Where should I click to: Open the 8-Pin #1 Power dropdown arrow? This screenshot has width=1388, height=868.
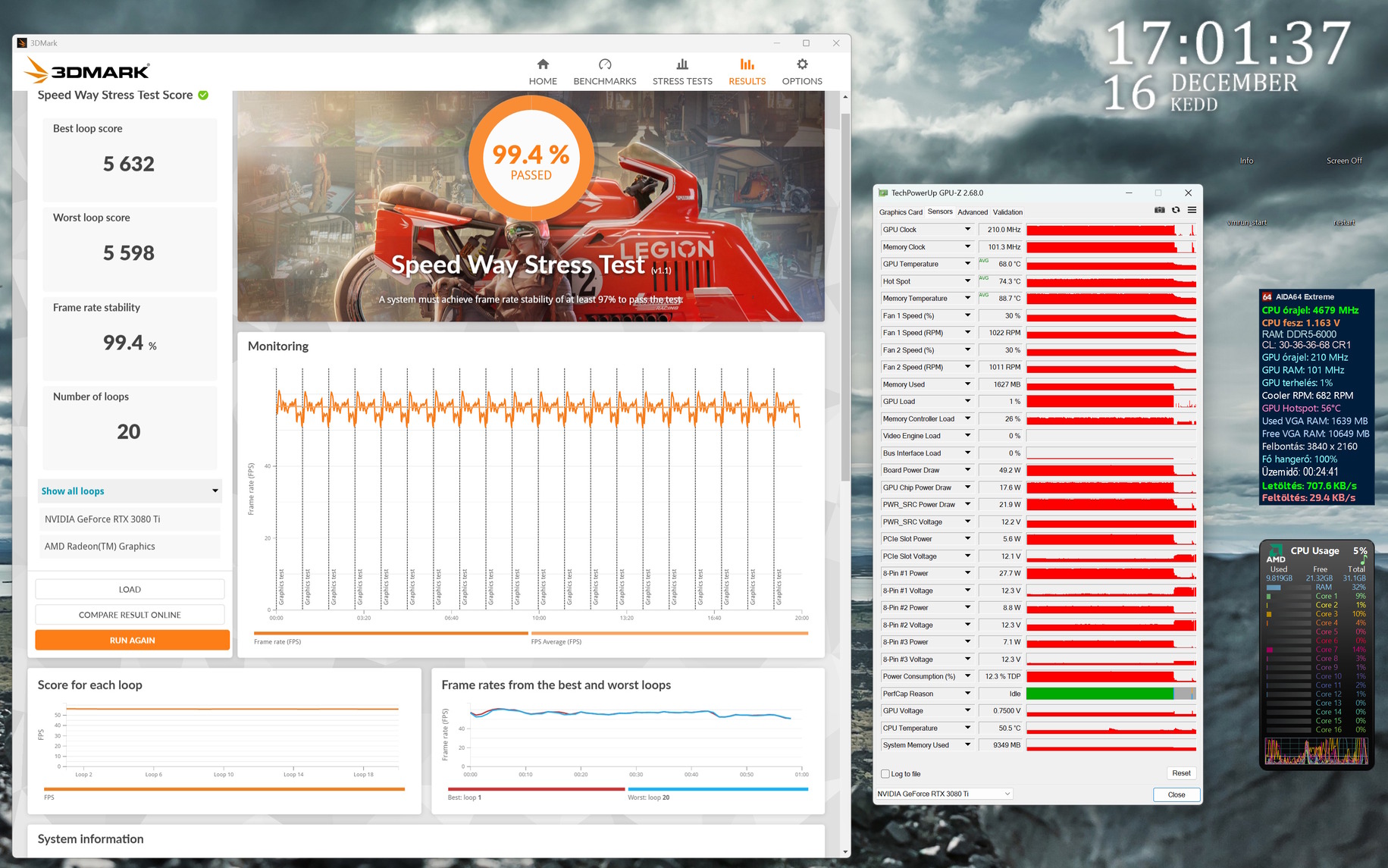pyautogui.click(x=967, y=573)
